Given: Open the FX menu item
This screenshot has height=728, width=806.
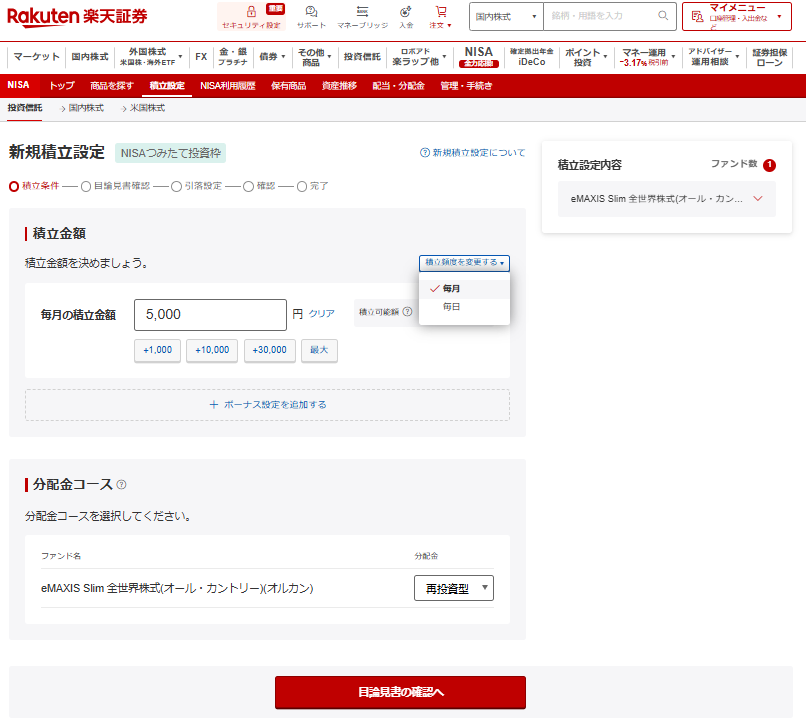Looking at the screenshot, I should 201,57.
